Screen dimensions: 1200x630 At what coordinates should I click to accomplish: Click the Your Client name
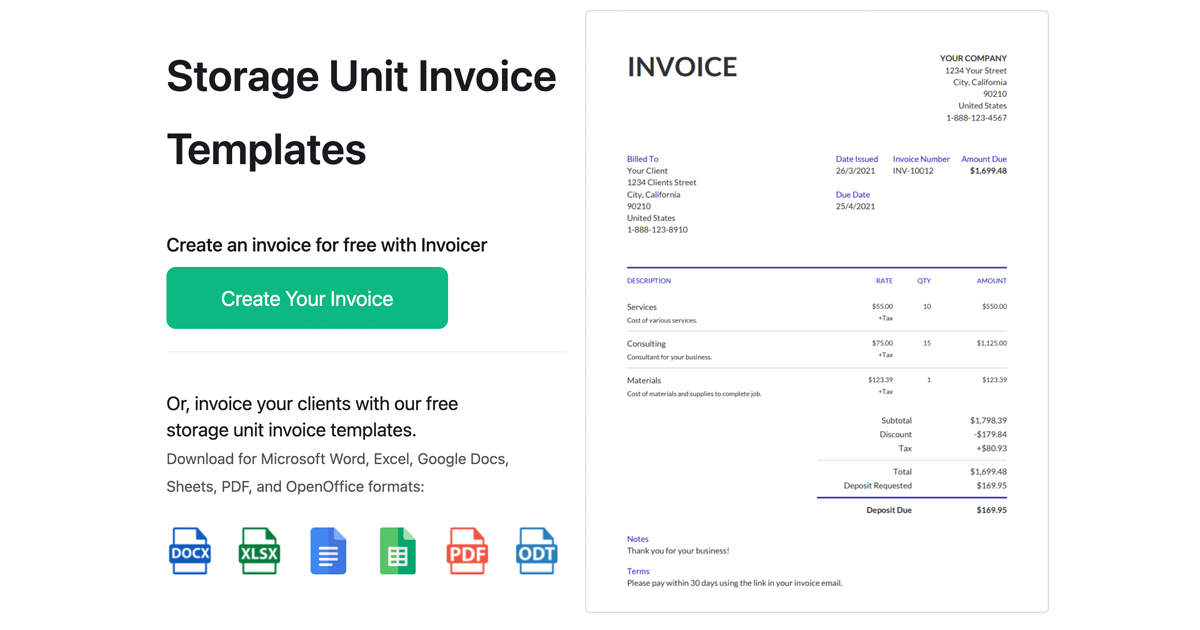647,171
